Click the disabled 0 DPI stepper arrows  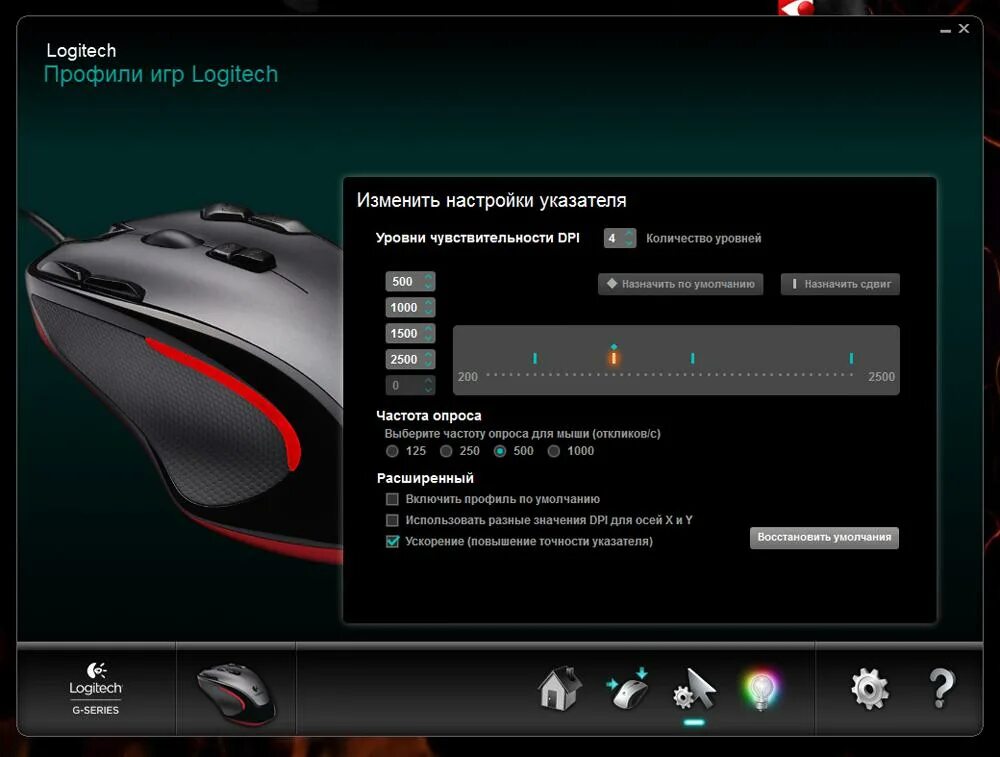click(429, 385)
